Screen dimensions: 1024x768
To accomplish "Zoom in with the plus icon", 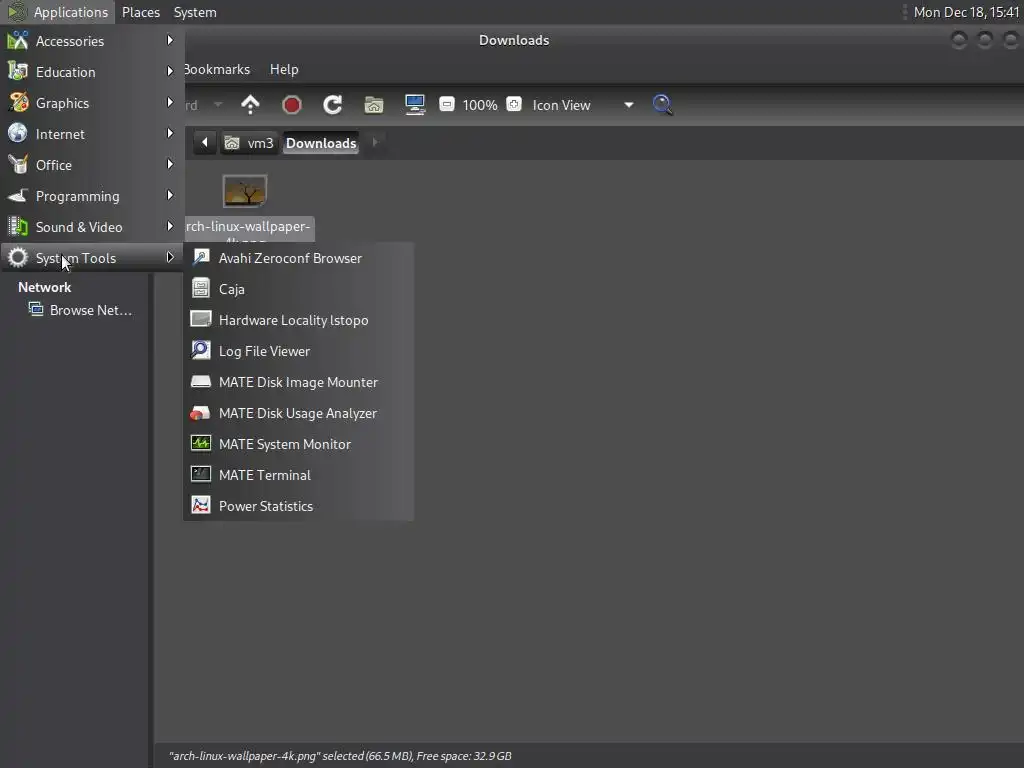I will 514,104.
